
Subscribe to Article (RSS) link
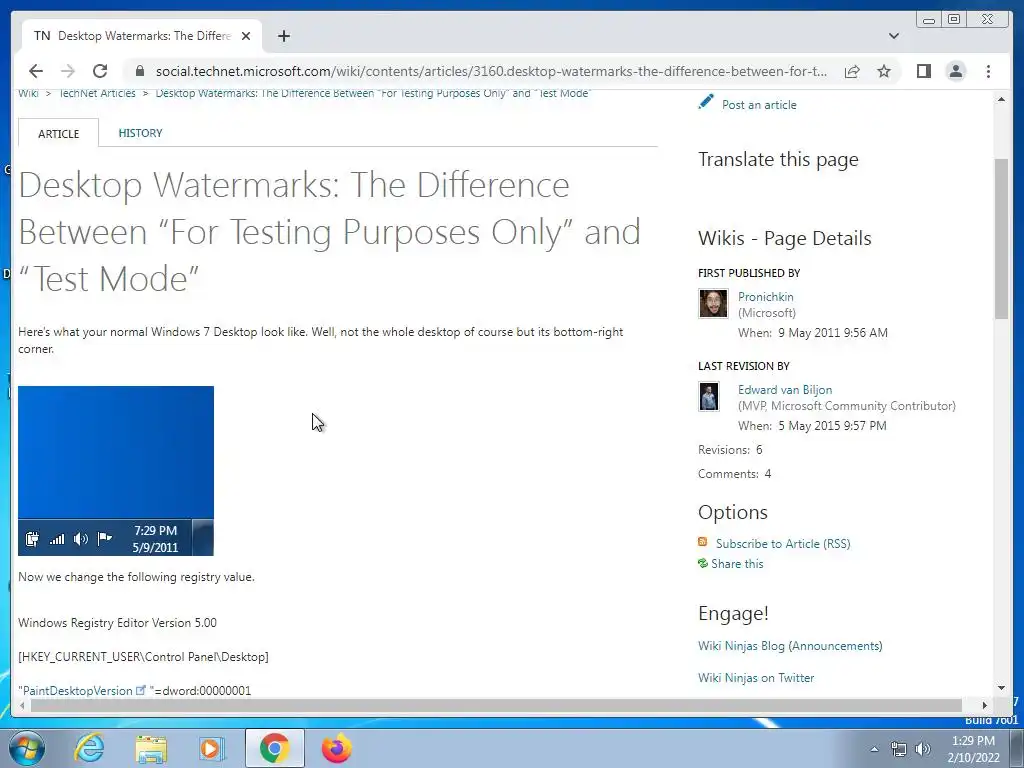tap(783, 543)
